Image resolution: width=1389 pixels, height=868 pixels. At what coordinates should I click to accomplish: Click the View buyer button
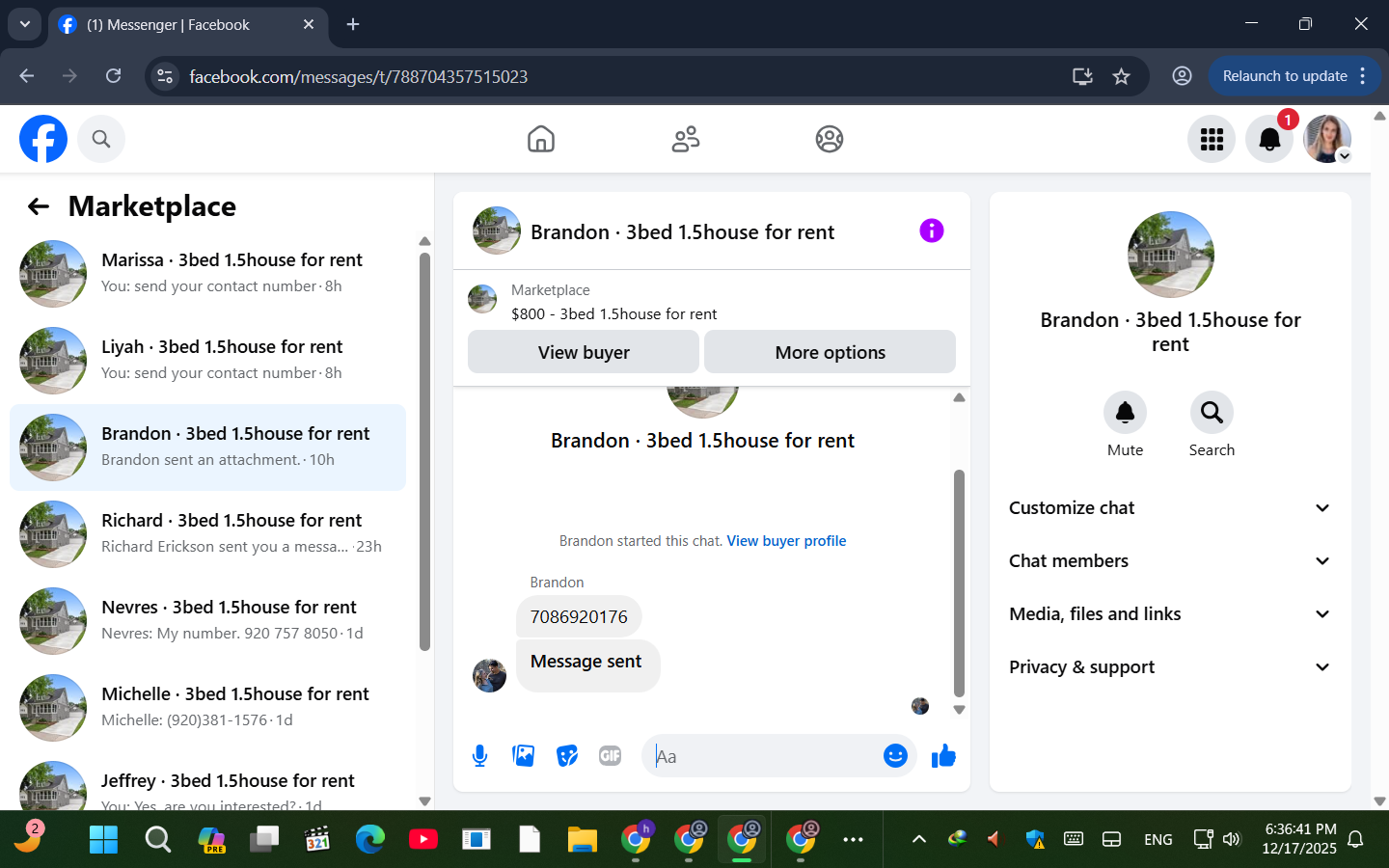(584, 352)
